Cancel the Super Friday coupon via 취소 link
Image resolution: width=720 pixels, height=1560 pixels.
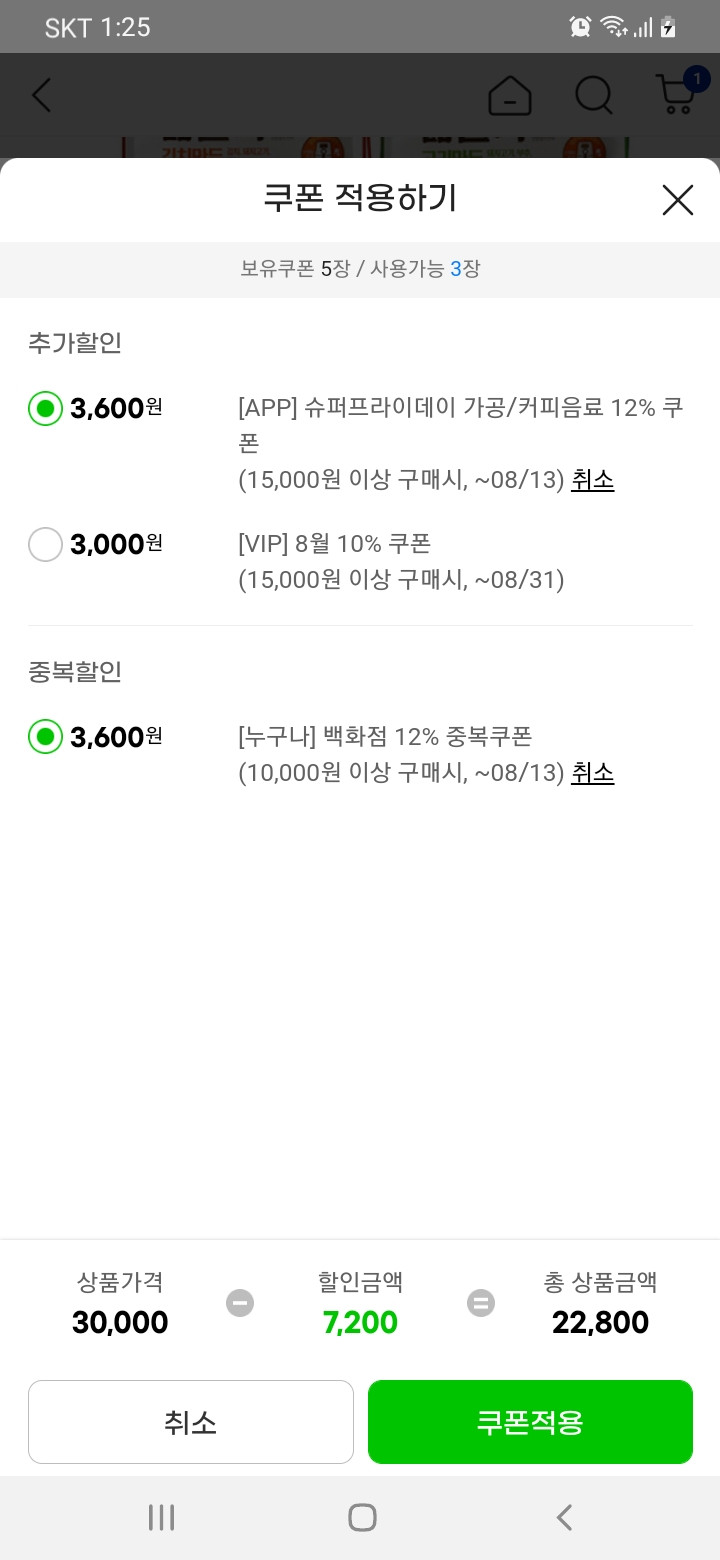click(x=592, y=480)
